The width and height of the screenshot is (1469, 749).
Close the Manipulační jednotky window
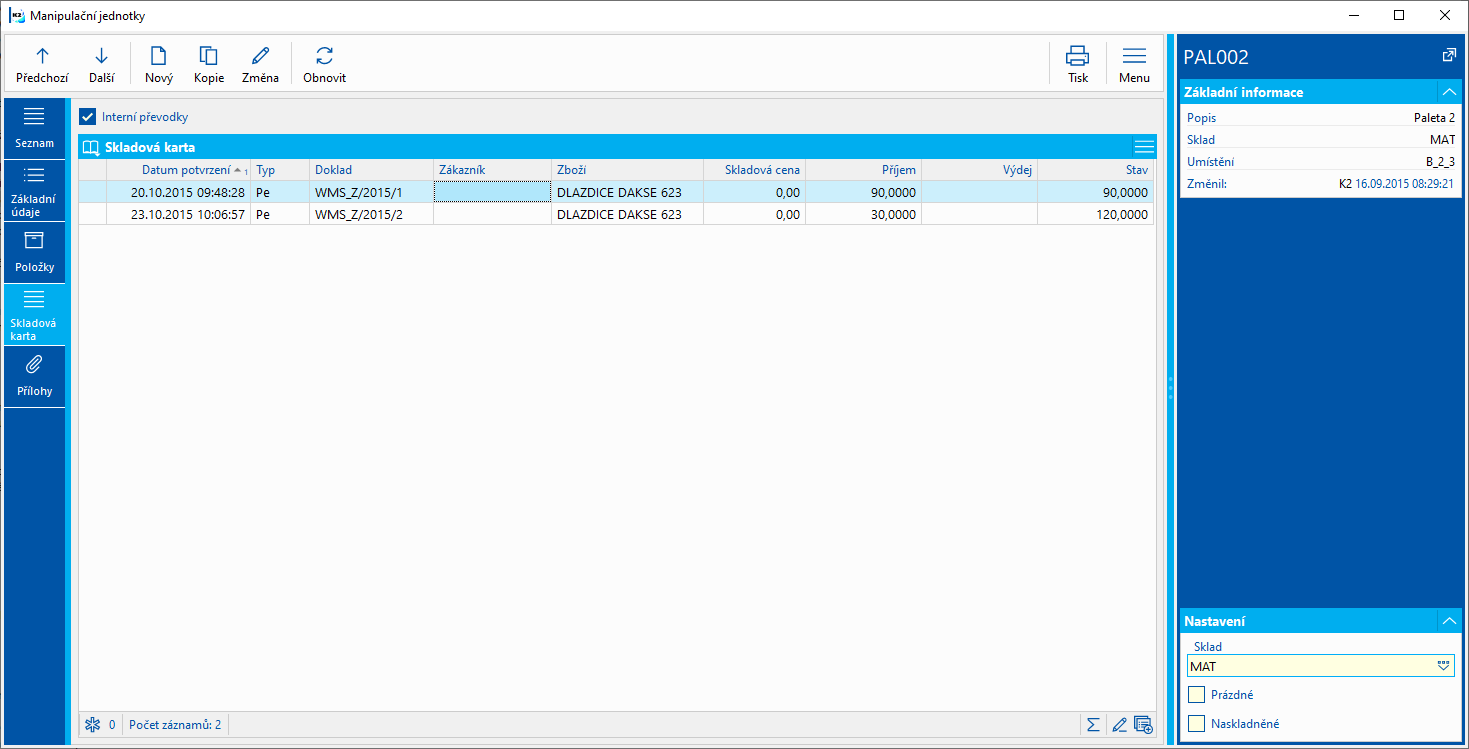click(x=1445, y=16)
